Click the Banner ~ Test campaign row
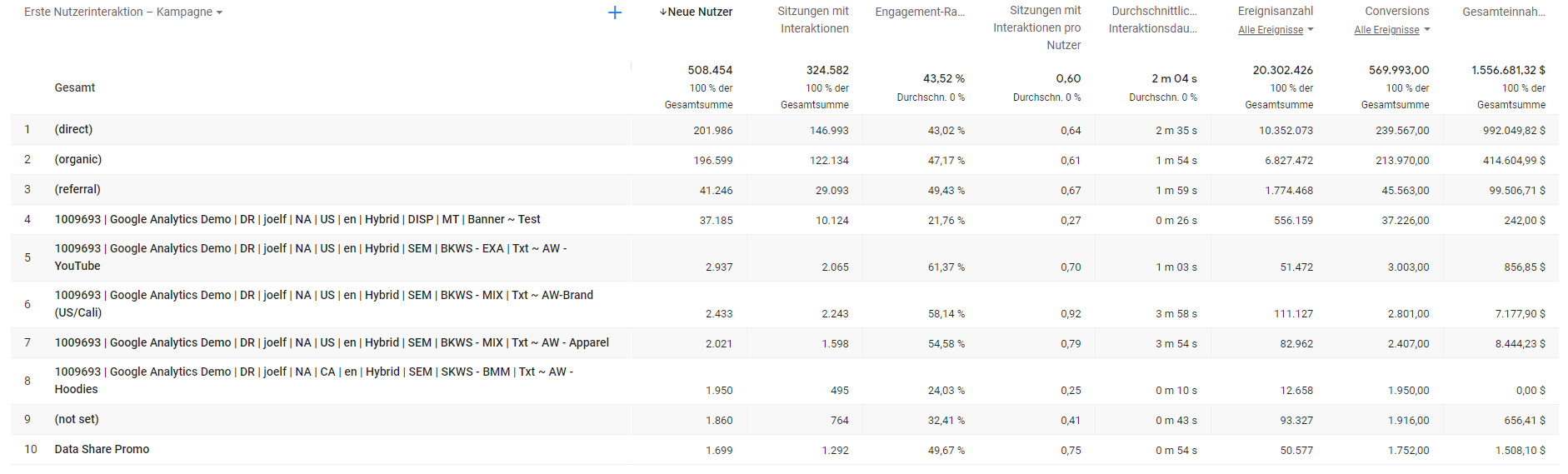This screenshot has height=474, width=1568. coord(297,219)
